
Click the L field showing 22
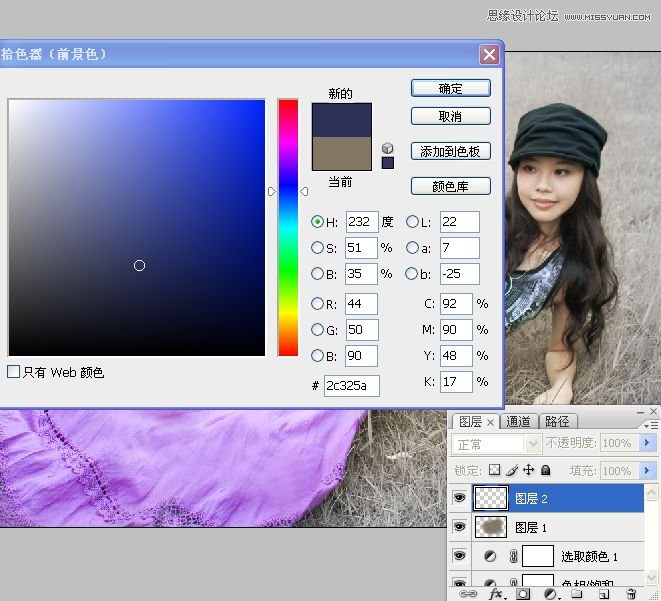tap(460, 222)
